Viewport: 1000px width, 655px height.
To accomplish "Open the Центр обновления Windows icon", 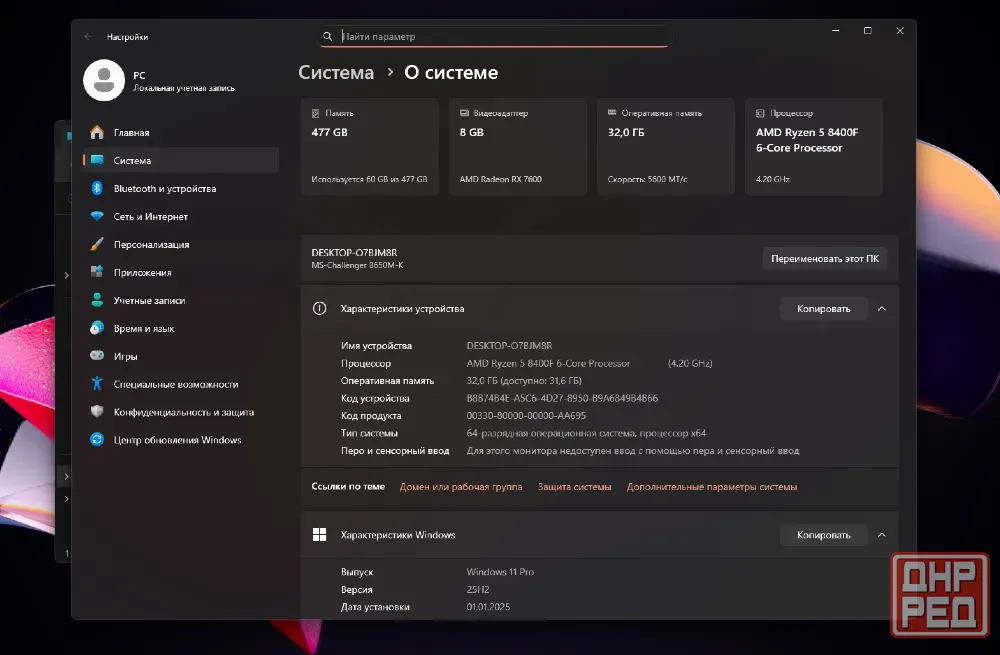I will (x=97, y=439).
